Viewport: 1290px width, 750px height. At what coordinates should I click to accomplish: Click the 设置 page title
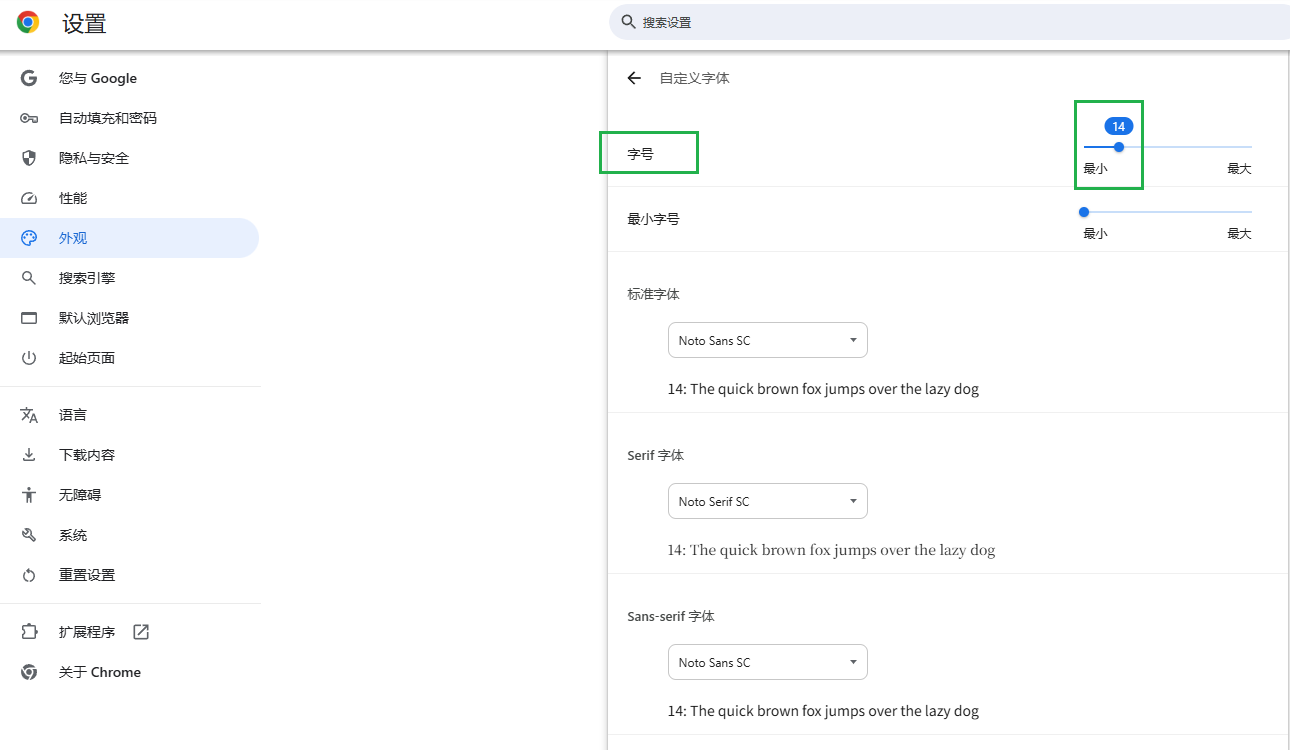coord(84,24)
